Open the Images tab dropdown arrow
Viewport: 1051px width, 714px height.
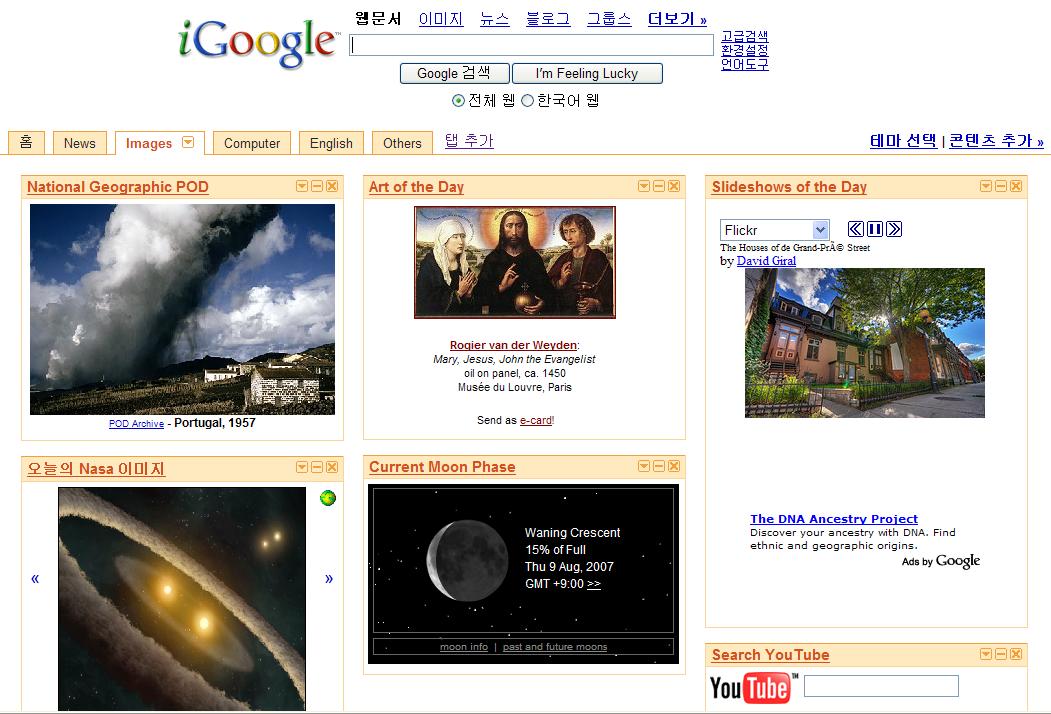188,142
